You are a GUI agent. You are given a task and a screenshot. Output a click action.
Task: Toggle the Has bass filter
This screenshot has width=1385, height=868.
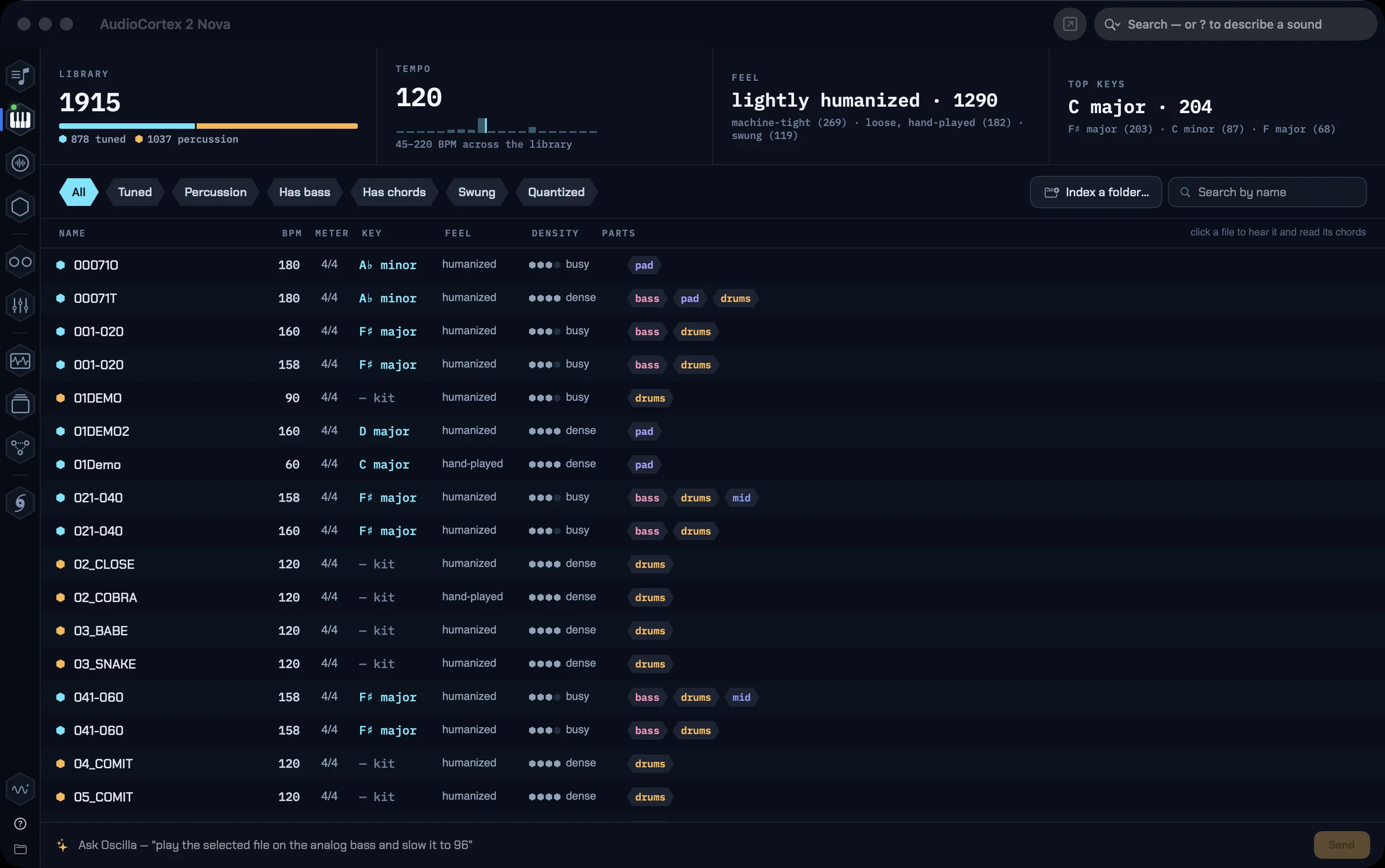[x=305, y=192]
